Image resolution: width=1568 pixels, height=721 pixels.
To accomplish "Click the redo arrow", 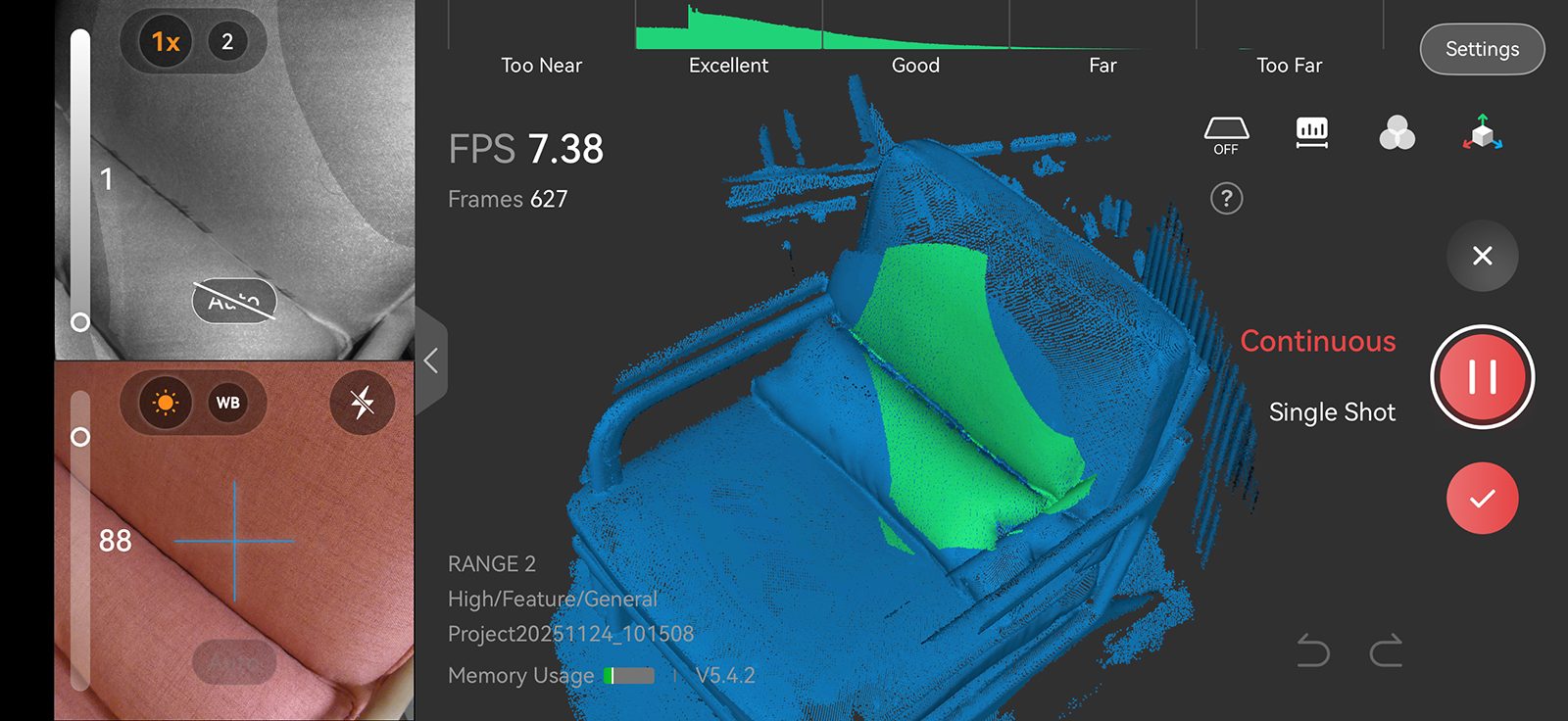I will coord(1386,650).
